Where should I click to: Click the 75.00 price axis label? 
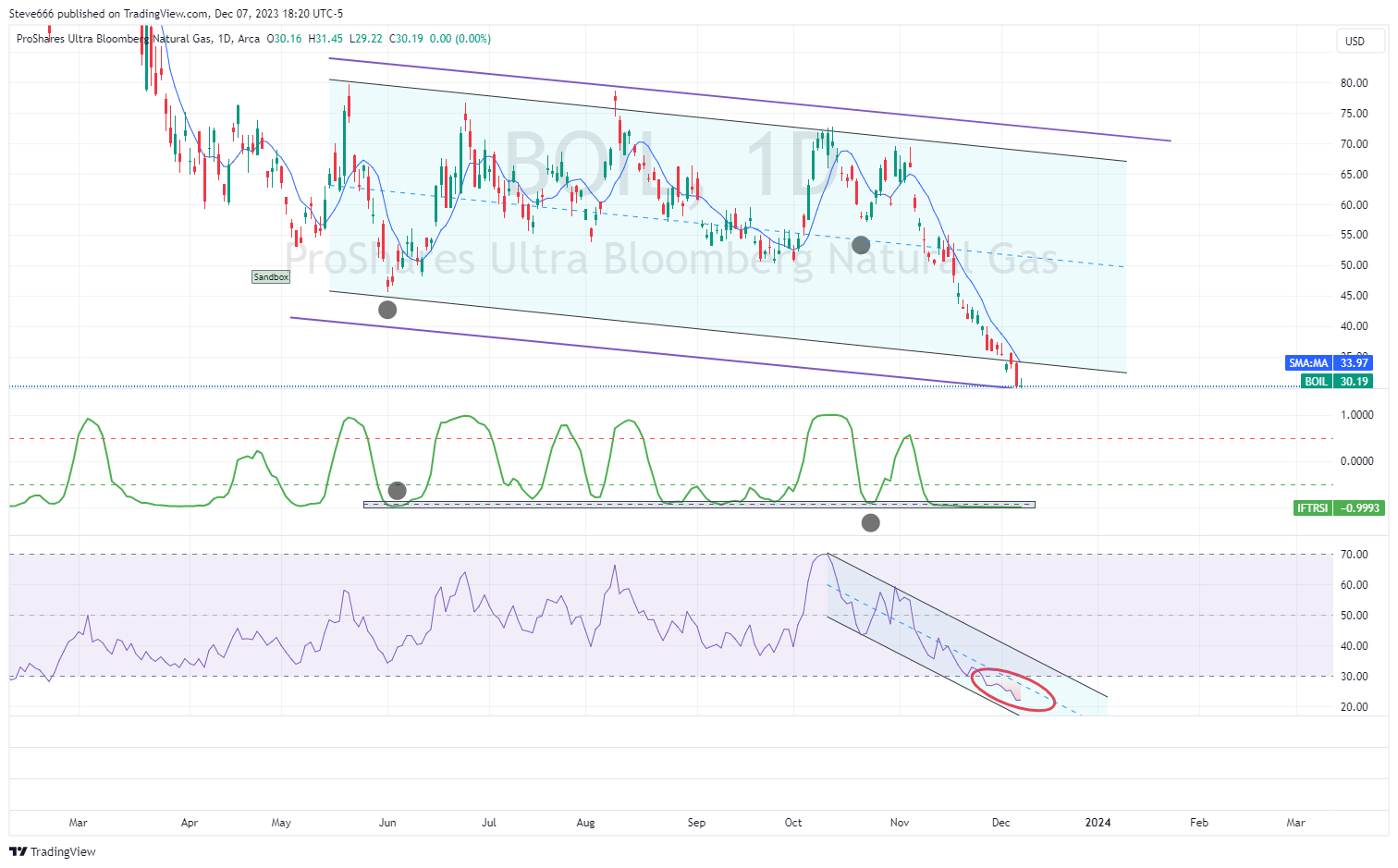[x=1355, y=114]
